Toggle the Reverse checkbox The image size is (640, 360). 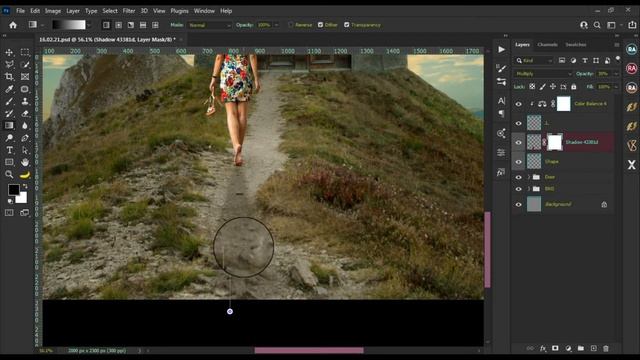(x=291, y=25)
